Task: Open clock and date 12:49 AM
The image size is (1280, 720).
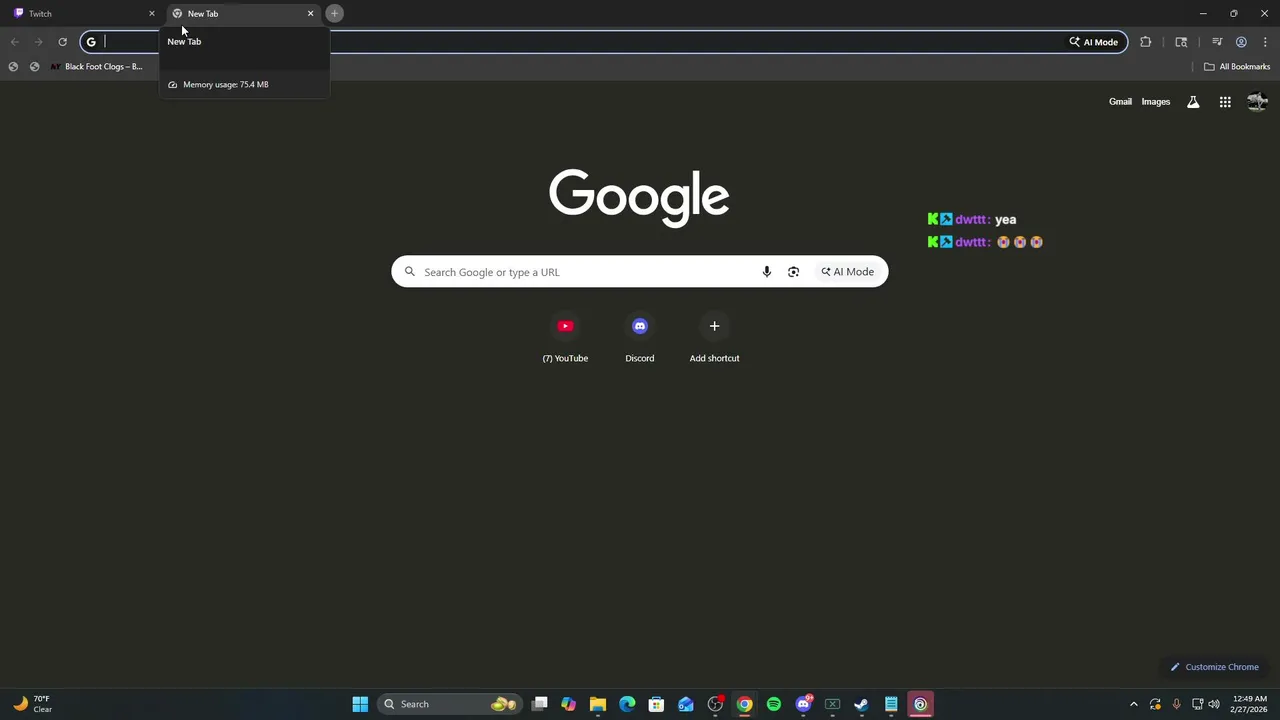Action: point(1250,704)
